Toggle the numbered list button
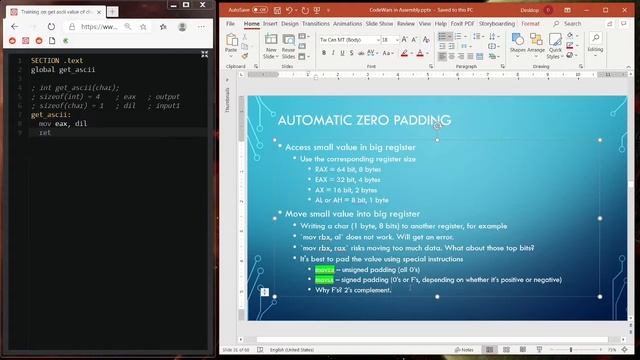The height and width of the screenshot is (360, 640). click(458, 37)
